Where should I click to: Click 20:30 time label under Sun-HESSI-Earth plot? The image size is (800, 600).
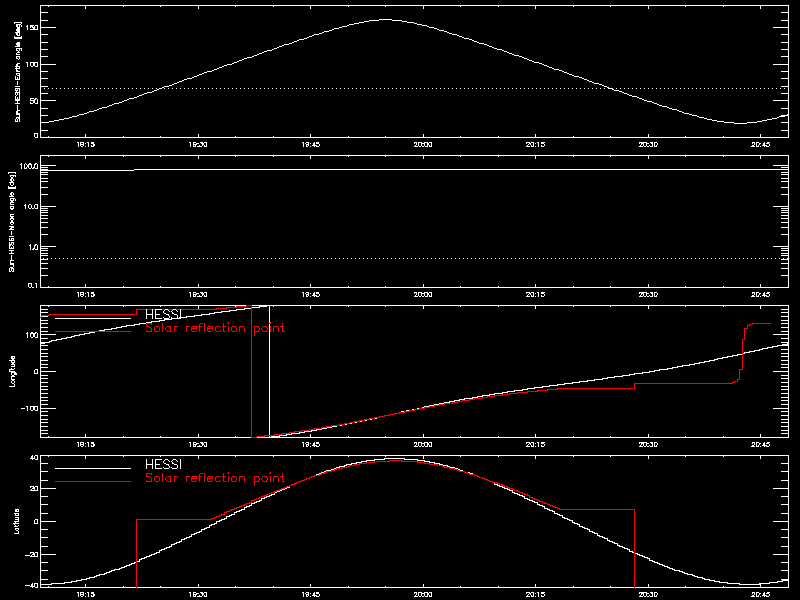click(648, 144)
